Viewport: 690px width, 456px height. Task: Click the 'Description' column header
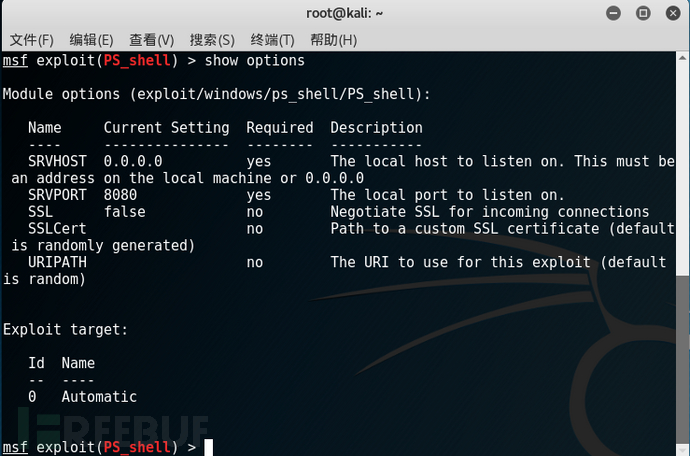pyautogui.click(x=376, y=128)
